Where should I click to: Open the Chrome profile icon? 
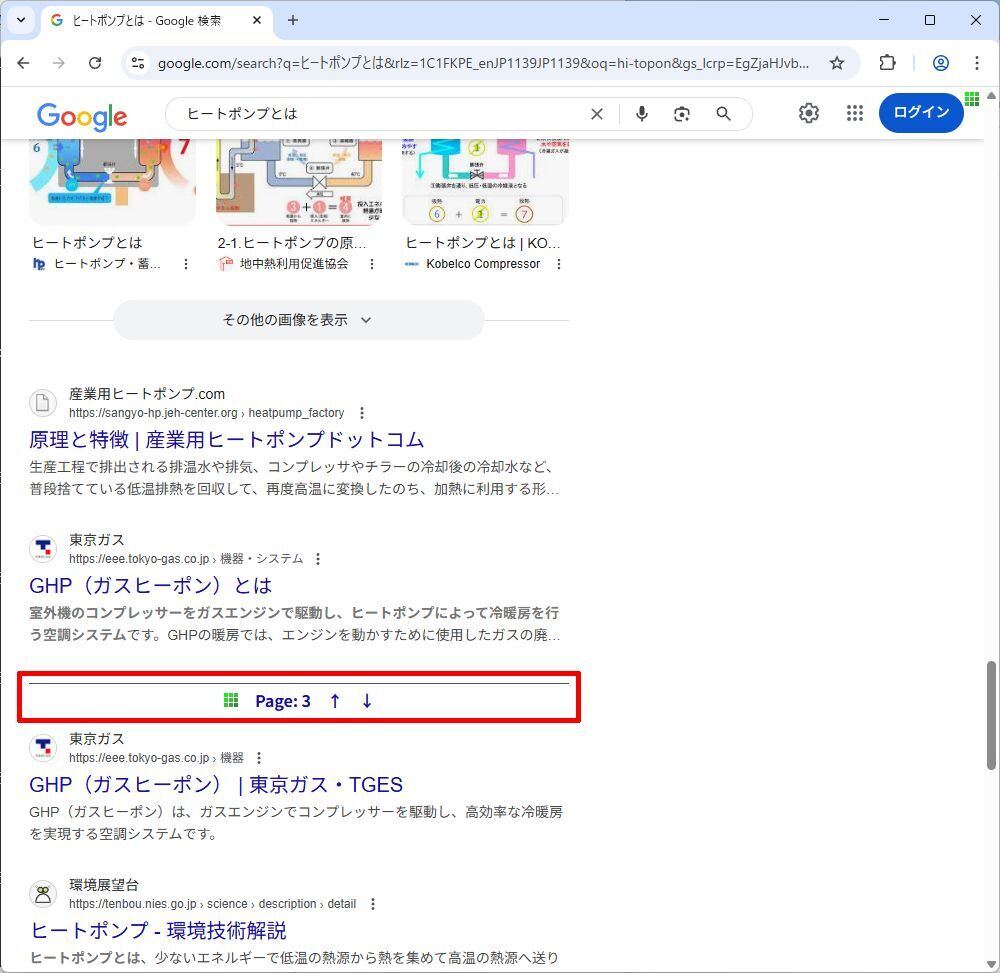click(941, 62)
